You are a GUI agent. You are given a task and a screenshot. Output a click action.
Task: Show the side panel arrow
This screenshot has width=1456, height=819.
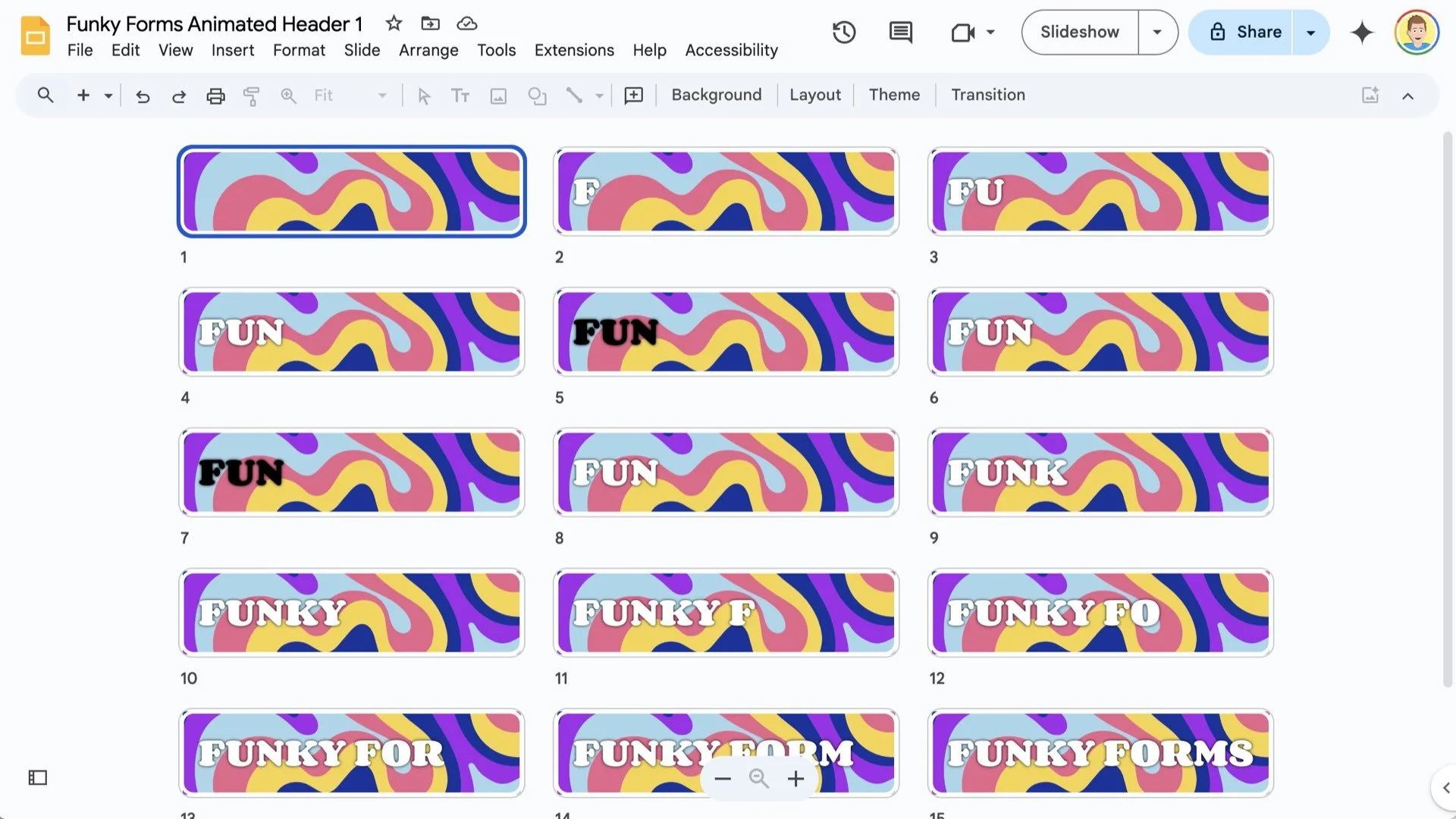click(1445, 788)
